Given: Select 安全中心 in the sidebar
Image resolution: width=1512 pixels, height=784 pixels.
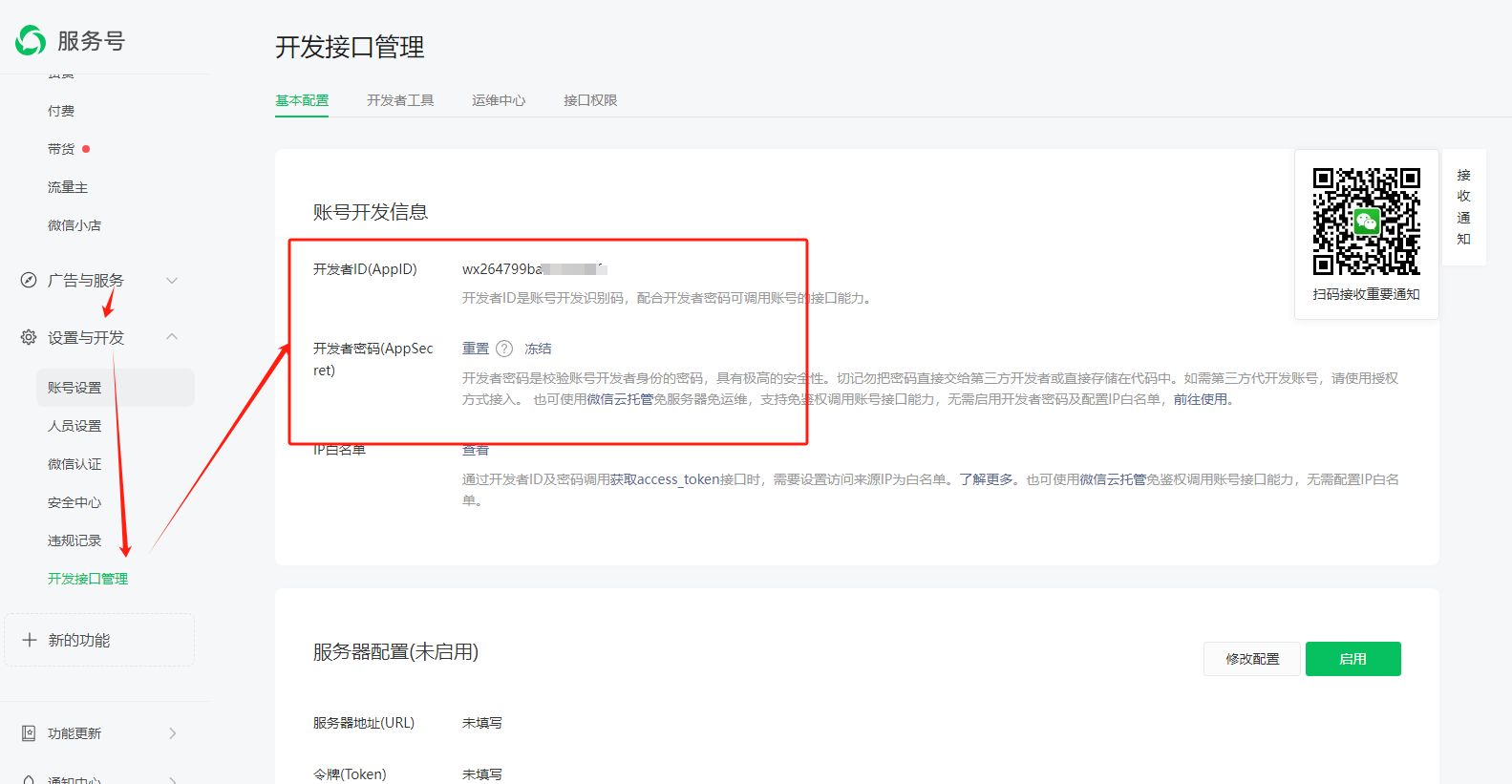Looking at the screenshot, I should click(x=75, y=502).
